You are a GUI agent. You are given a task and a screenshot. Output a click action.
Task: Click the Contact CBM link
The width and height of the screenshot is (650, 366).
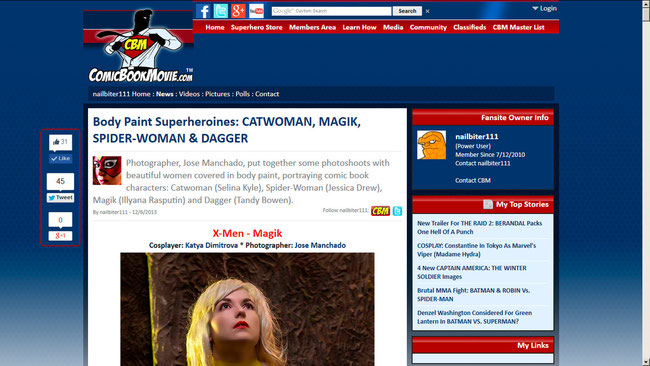pos(473,180)
